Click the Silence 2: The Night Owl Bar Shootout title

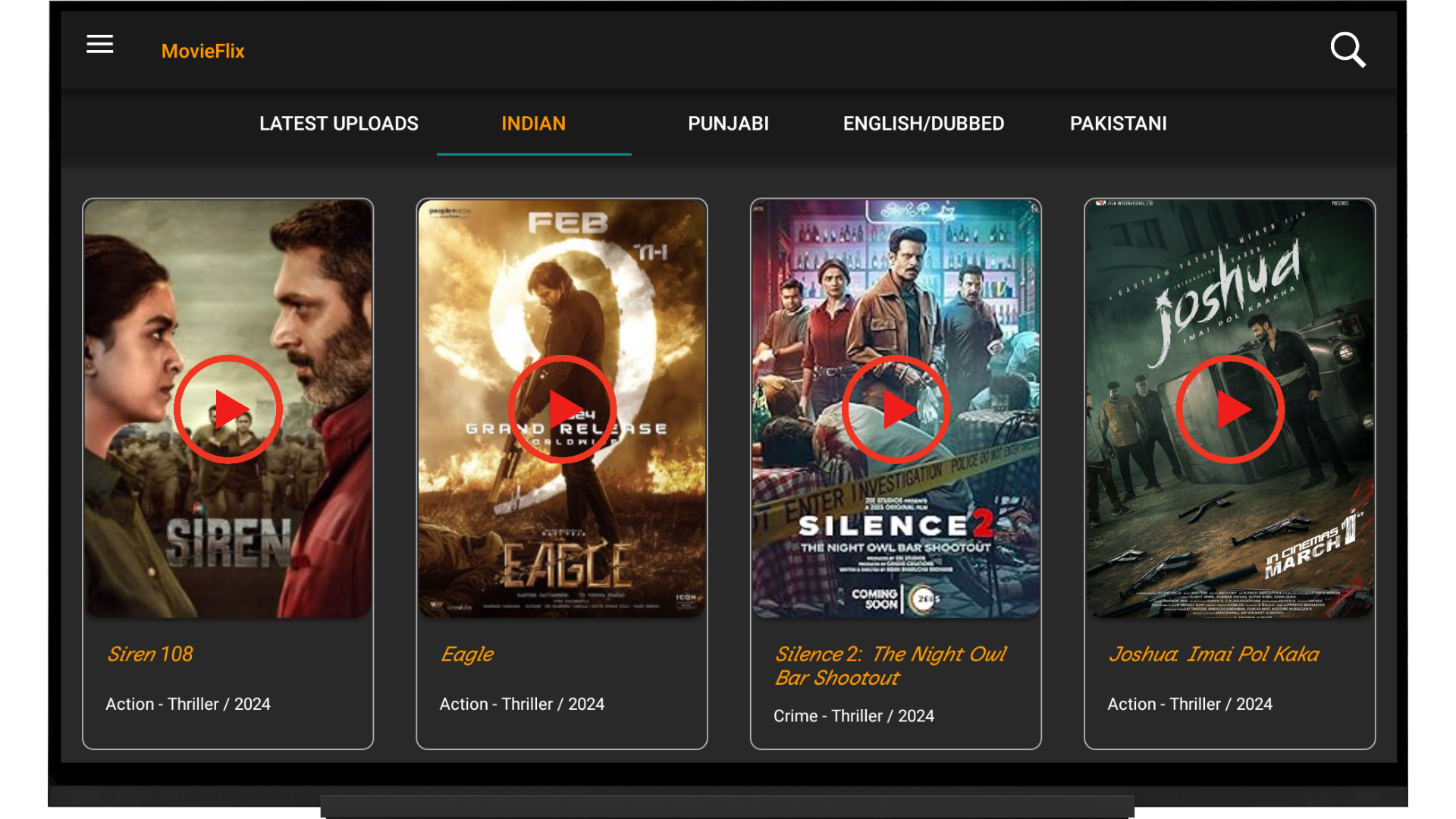pos(891,666)
